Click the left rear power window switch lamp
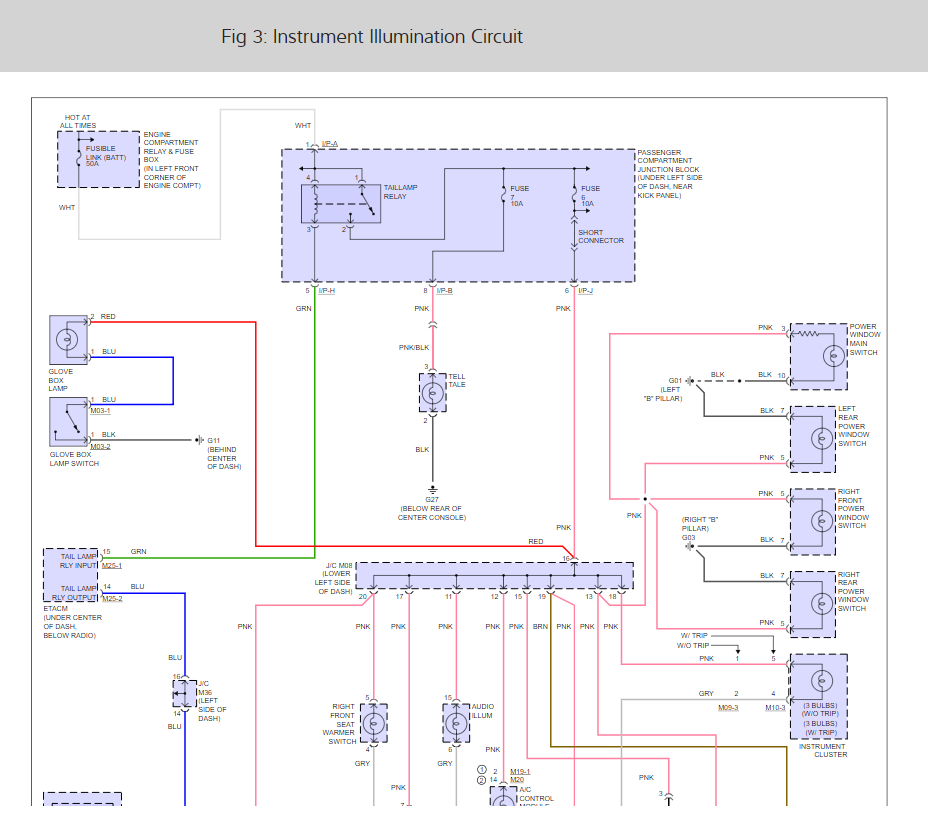The image size is (928, 832). [x=821, y=439]
